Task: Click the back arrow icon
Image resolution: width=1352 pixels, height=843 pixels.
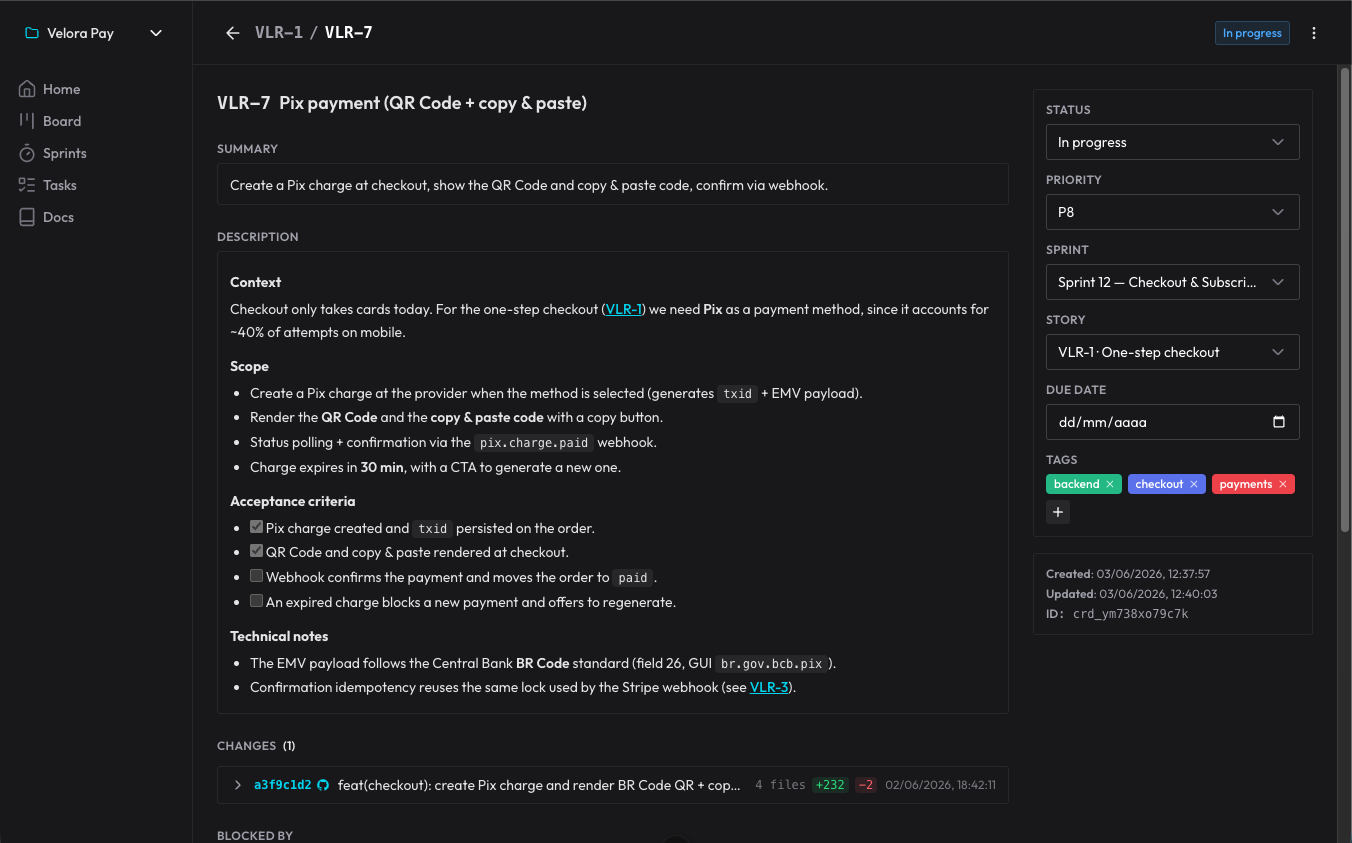Action: pos(233,33)
